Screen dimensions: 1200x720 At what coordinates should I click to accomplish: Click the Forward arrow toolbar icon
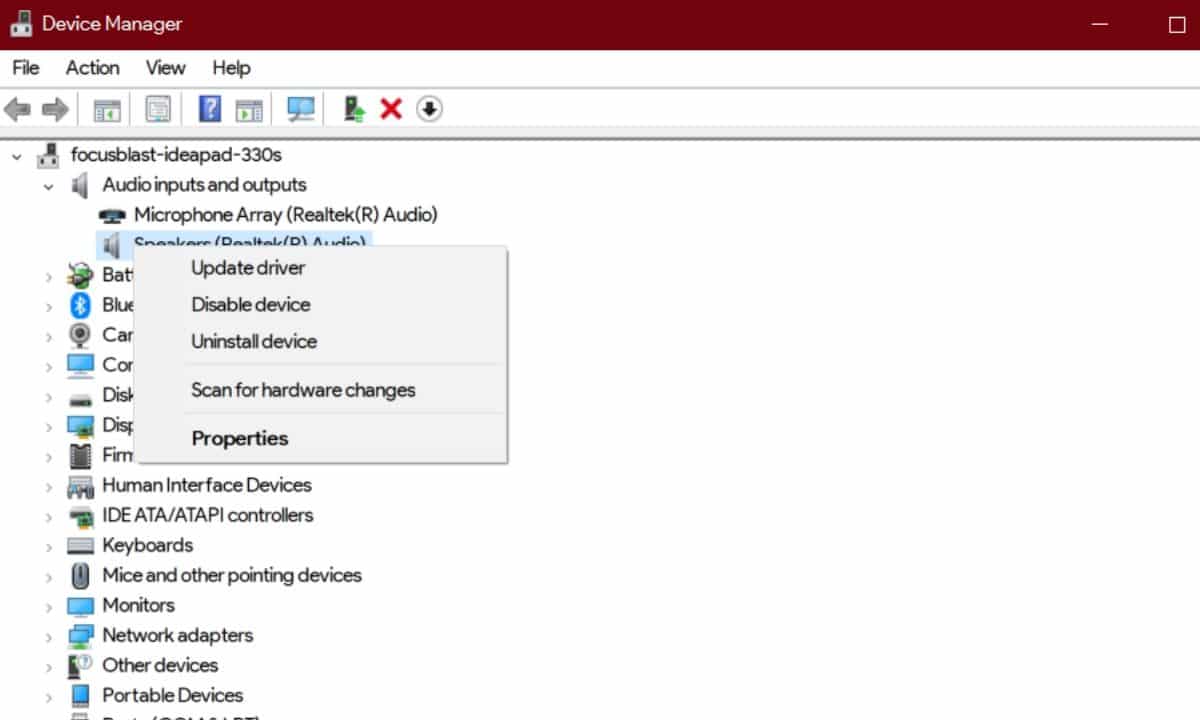(x=55, y=109)
